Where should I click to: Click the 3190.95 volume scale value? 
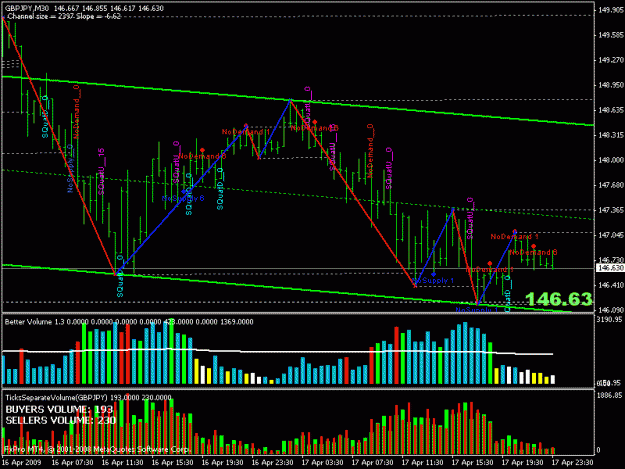pos(610,320)
